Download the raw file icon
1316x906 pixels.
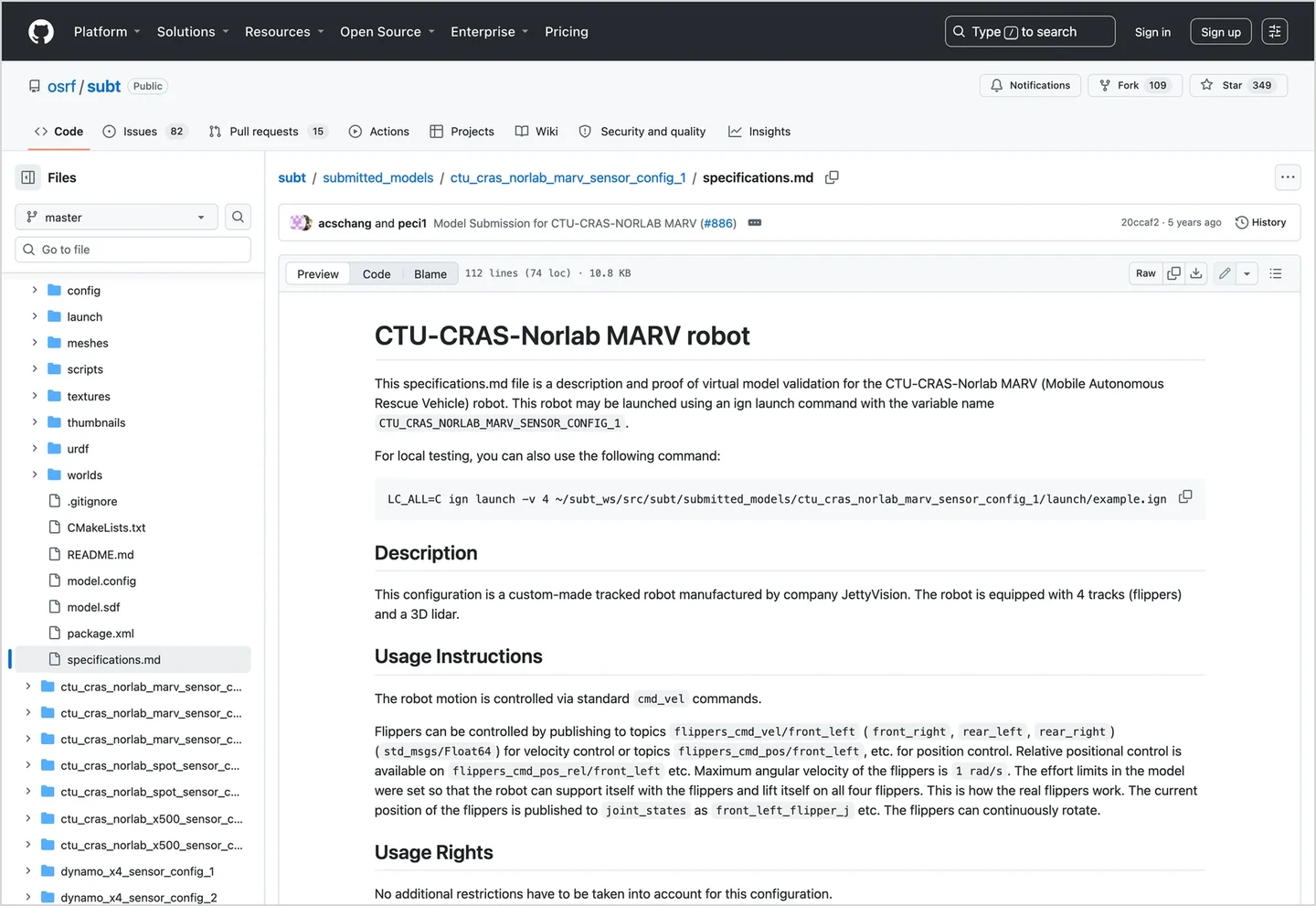pyautogui.click(x=1196, y=273)
